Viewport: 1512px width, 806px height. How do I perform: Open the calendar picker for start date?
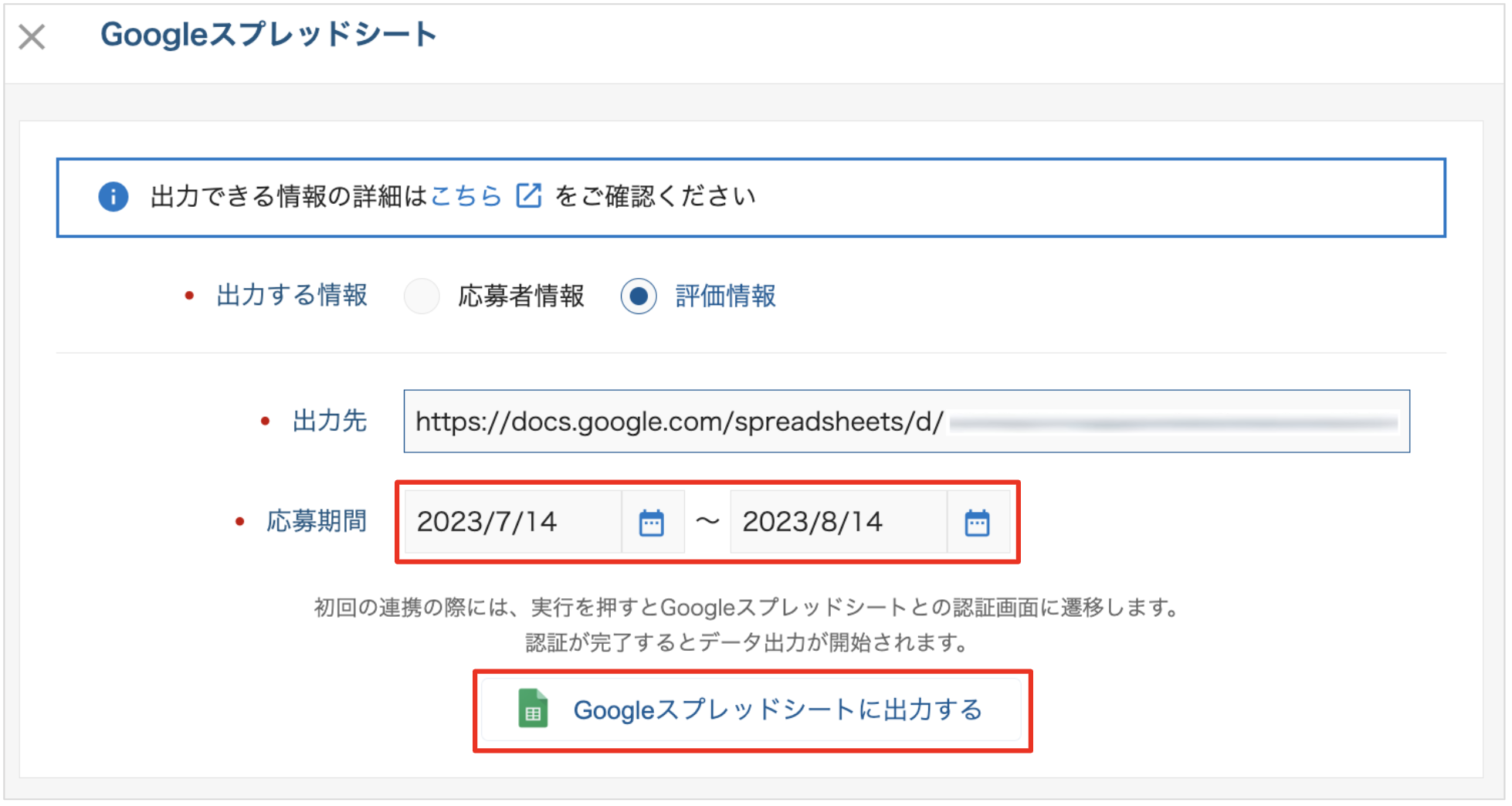click(x=652, y=523)
